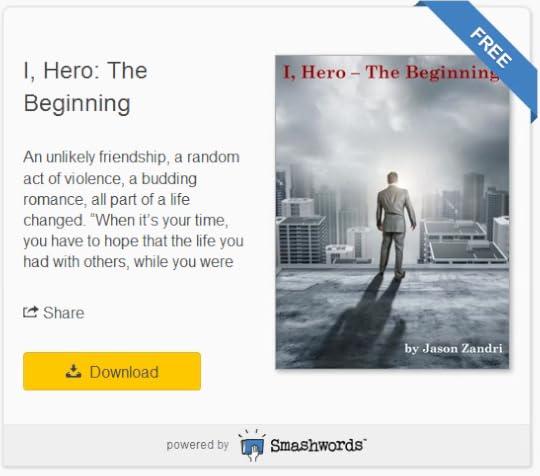Click the Smashwords tablet-and-hand logo icon
540x476 pixels.
pyautogui.click(x=252, y=446)
